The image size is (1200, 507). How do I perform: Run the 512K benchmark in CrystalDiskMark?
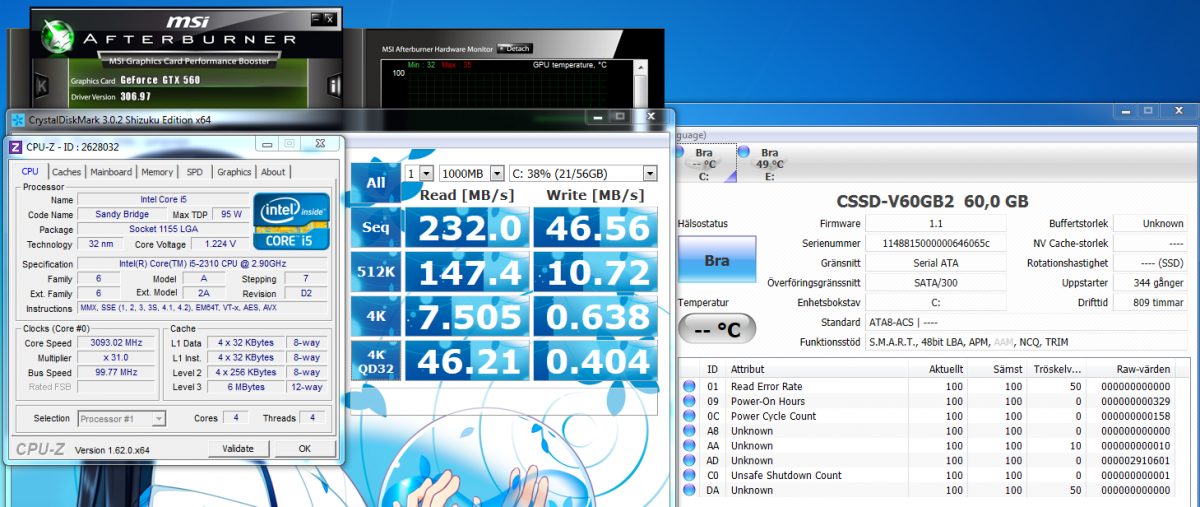tap(375, 273)
